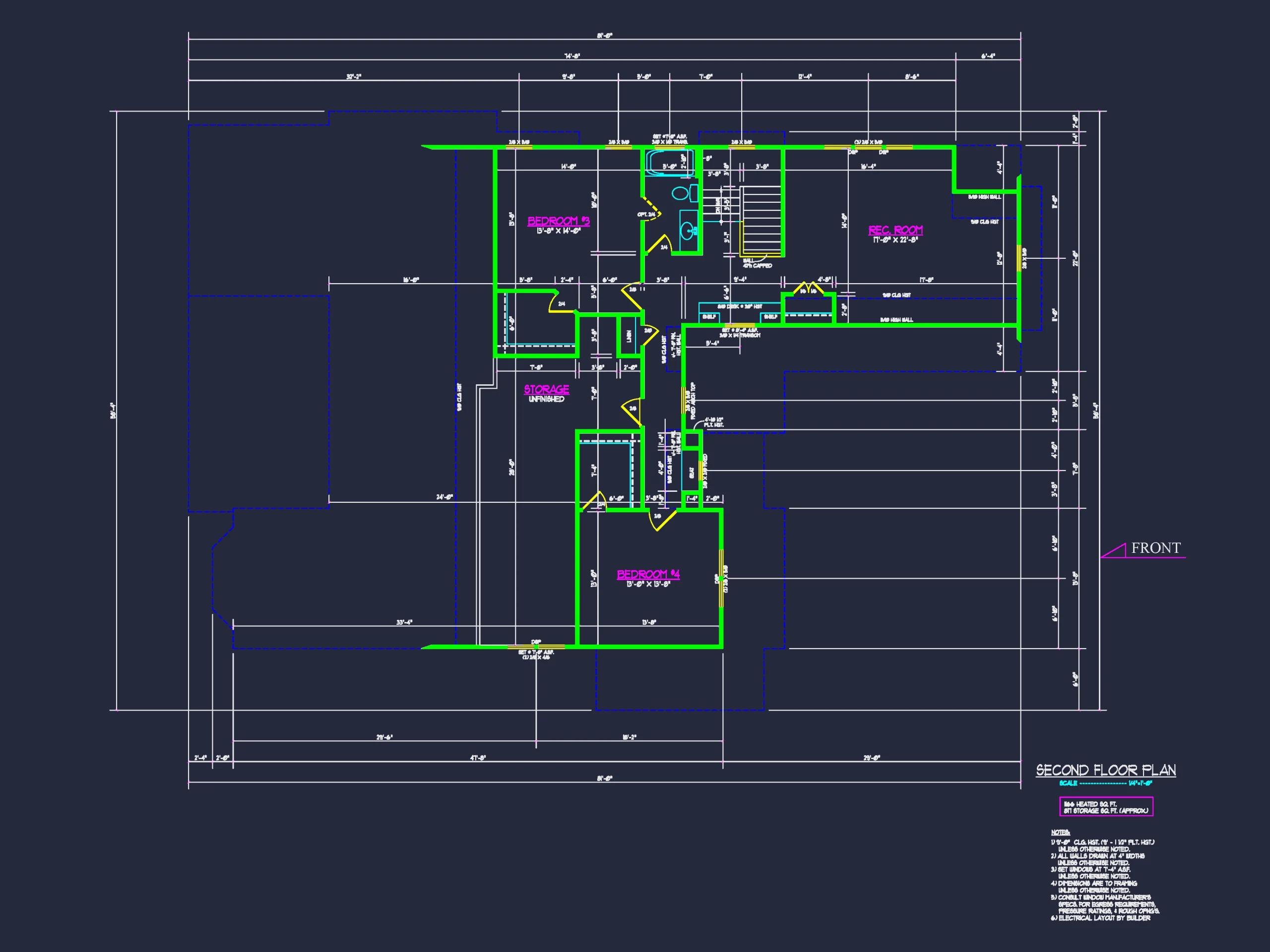This screenshot has width=1270, height=952.
Task: Click the LINEN closet label
Action: click(629, 336)
